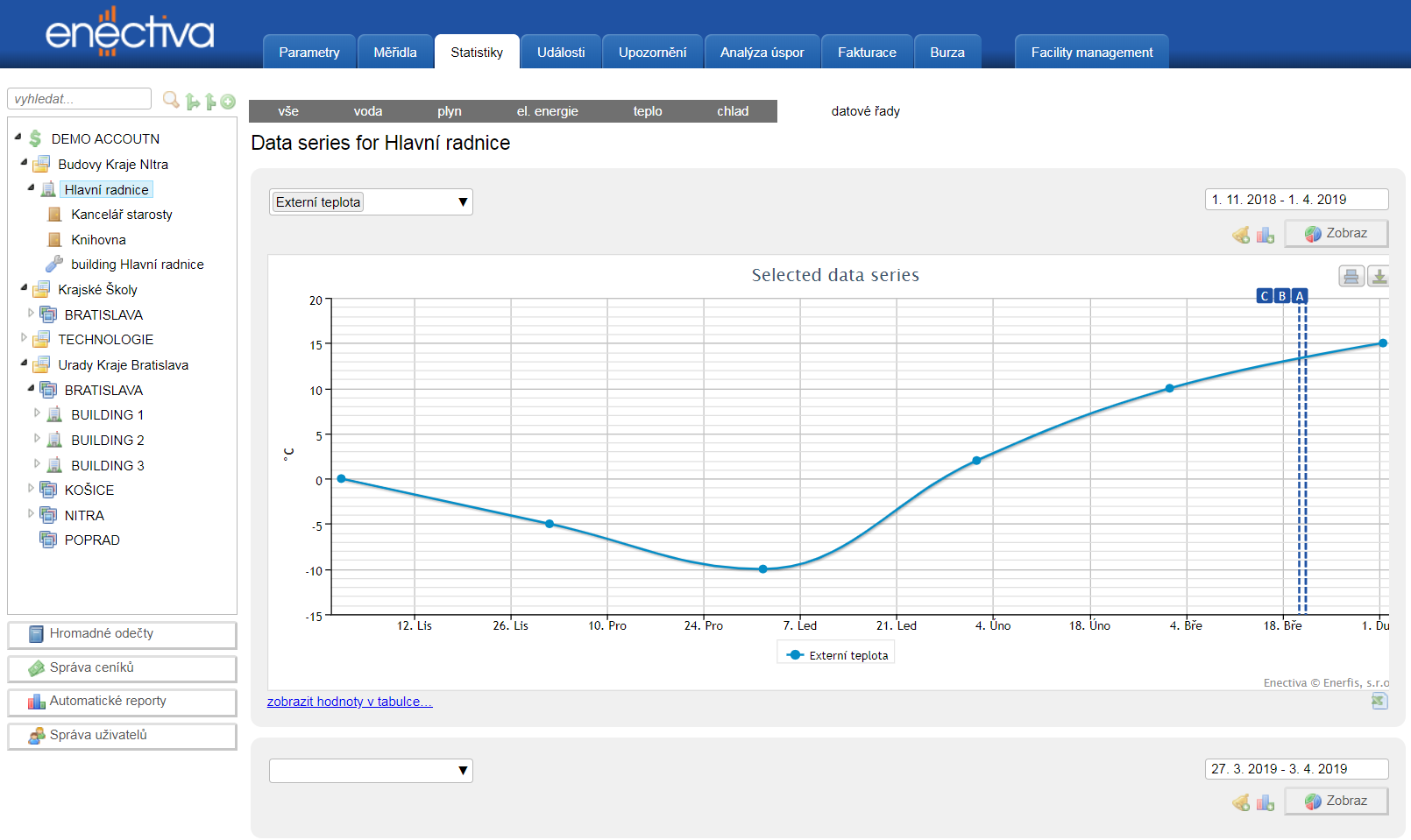Click the magnifier search icon beside the search box
This screenshot has height=840, width=1411.
(x=171, y=100)
